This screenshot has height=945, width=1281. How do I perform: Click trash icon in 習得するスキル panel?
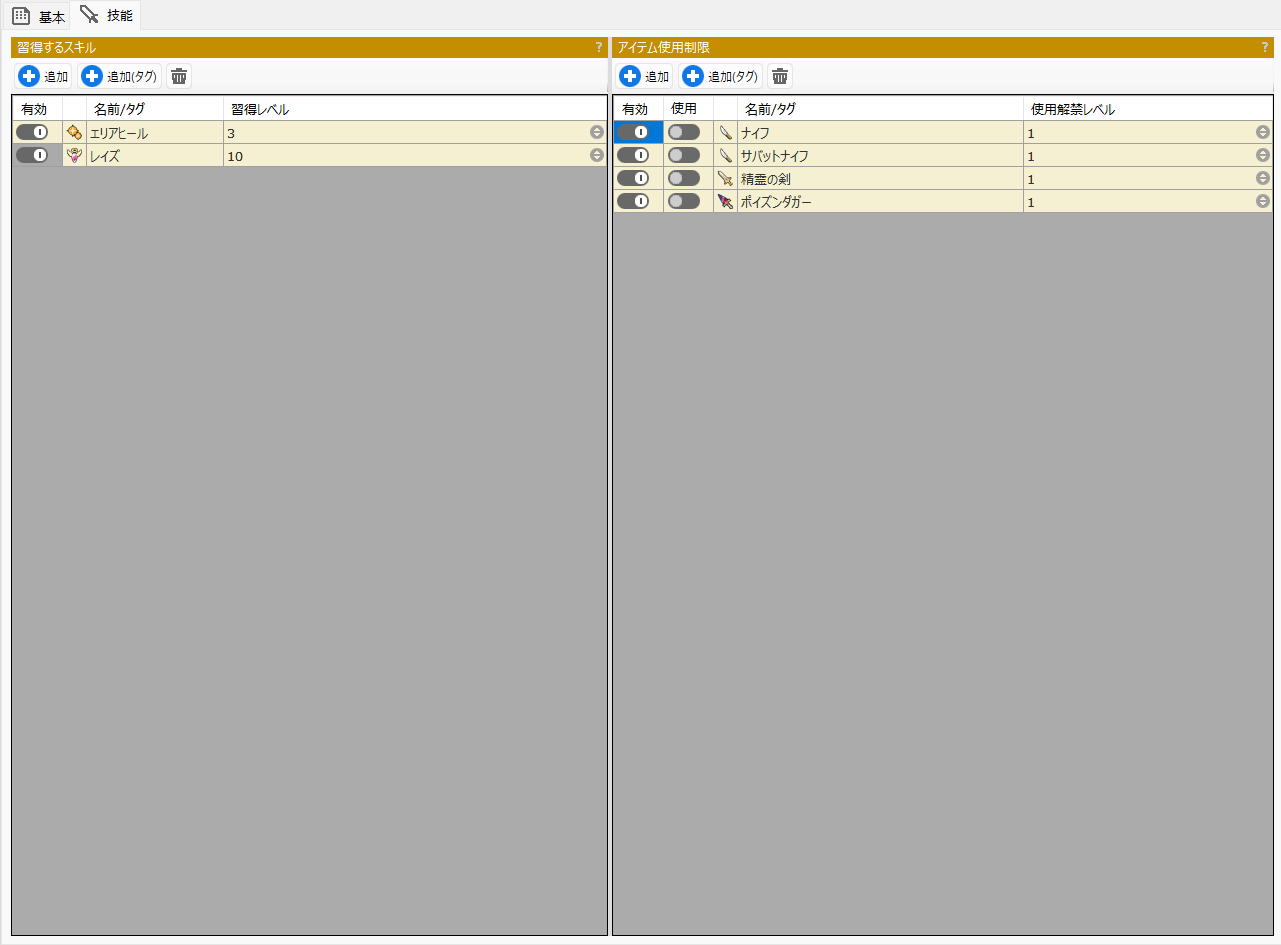tap(179, 76)
